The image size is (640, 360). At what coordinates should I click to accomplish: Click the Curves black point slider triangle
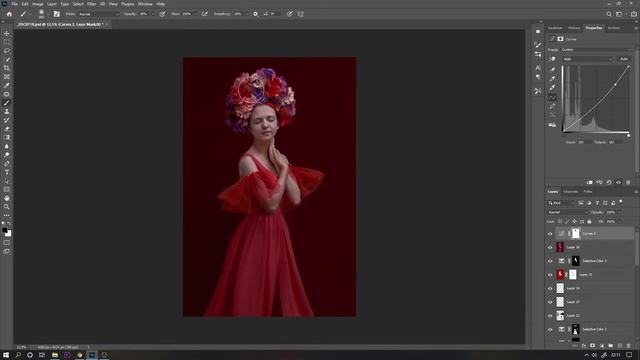pos(563,135)
